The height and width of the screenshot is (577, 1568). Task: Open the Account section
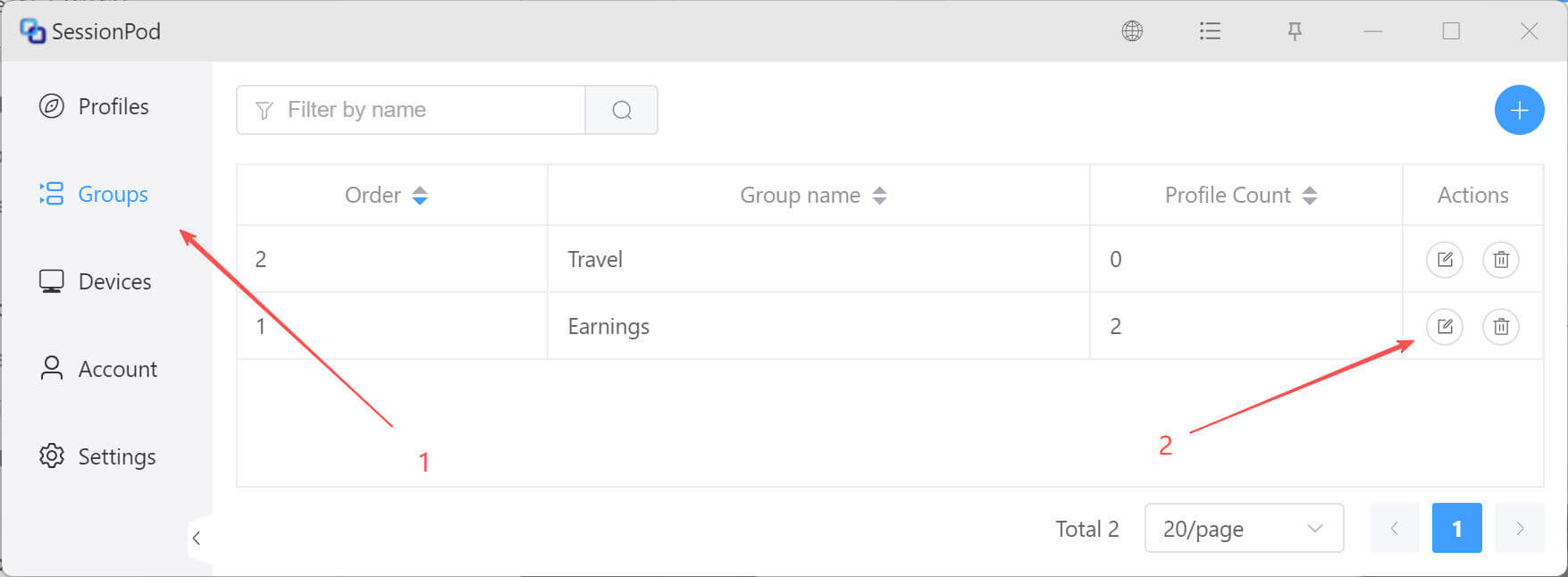pos(98,369)
